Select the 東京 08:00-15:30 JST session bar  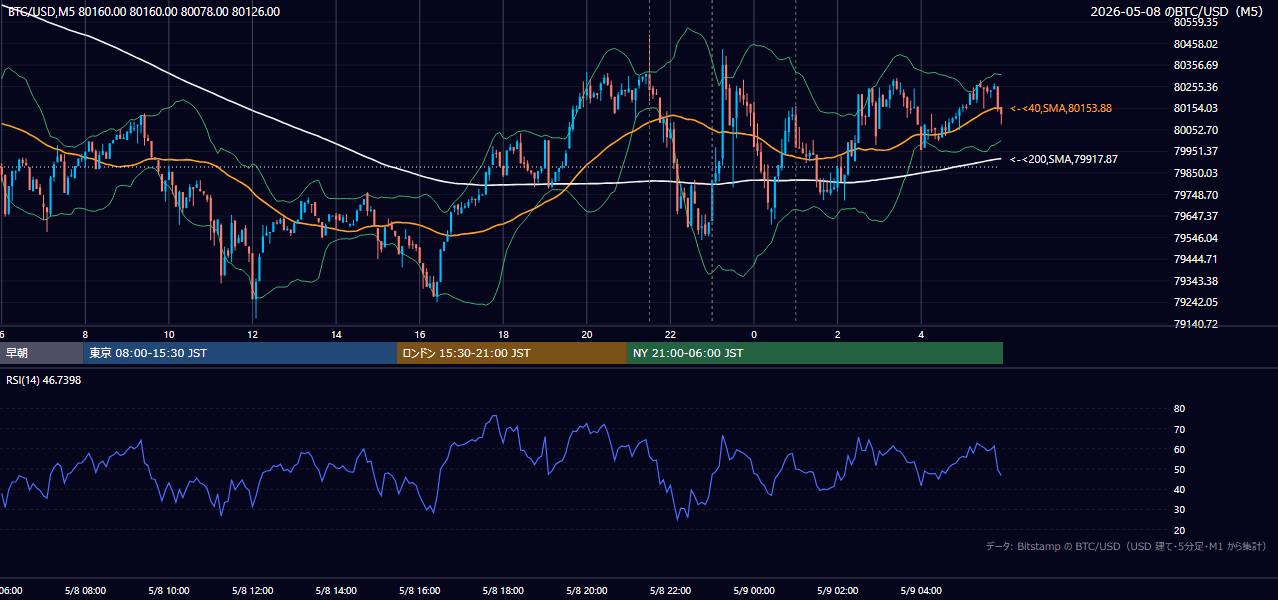pos(240,353)
